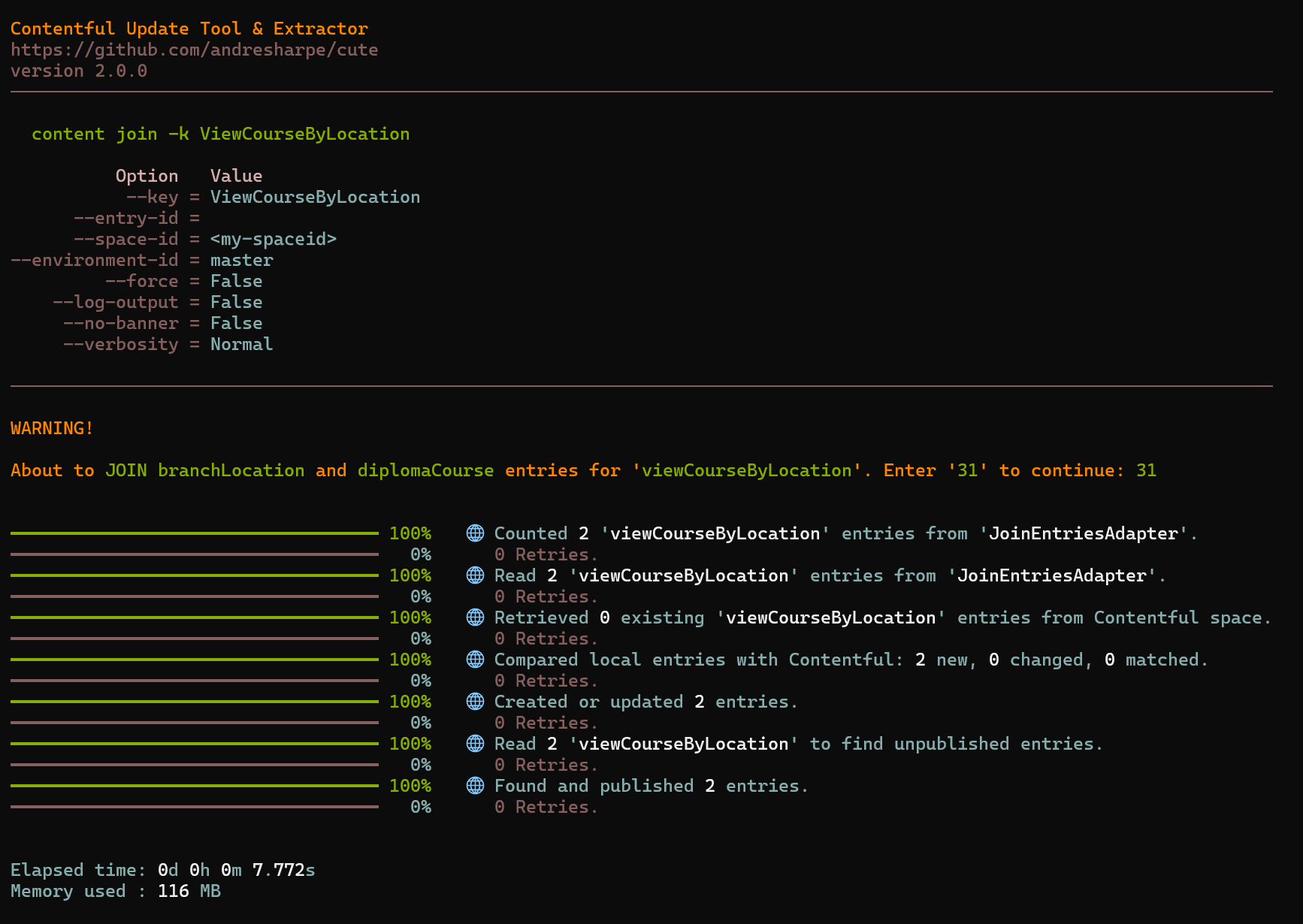Screen dimensions: 1303x924
Task: Click the 'version 2.0.0' text
Action: point(79,71)
